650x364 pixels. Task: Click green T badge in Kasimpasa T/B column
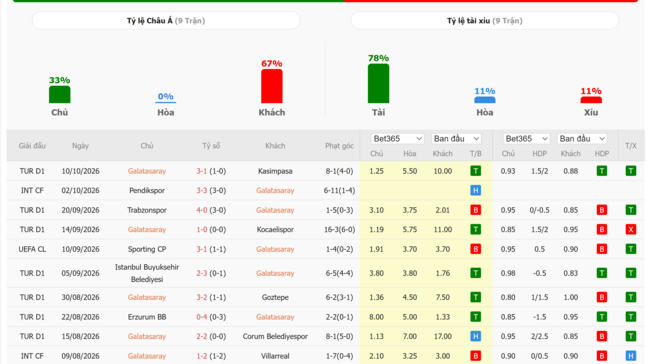coord(475,171)
